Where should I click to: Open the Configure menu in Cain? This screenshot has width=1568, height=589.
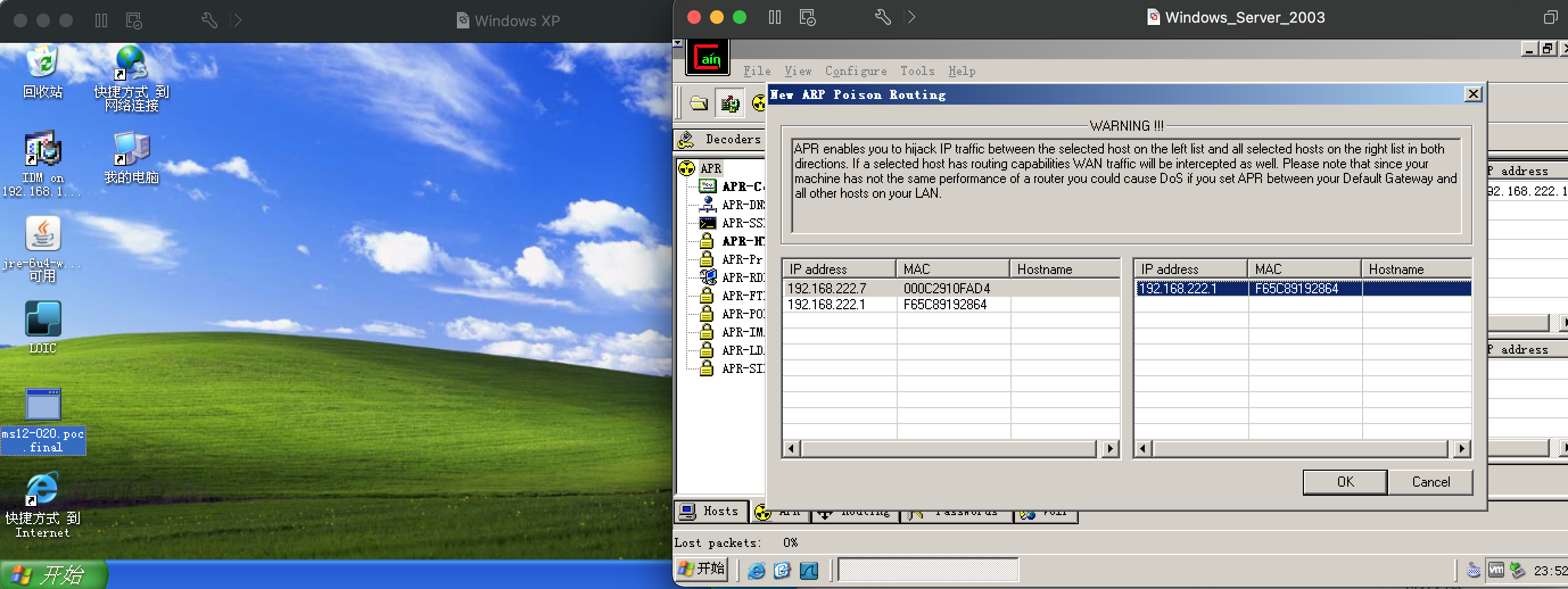click(855, 71)
